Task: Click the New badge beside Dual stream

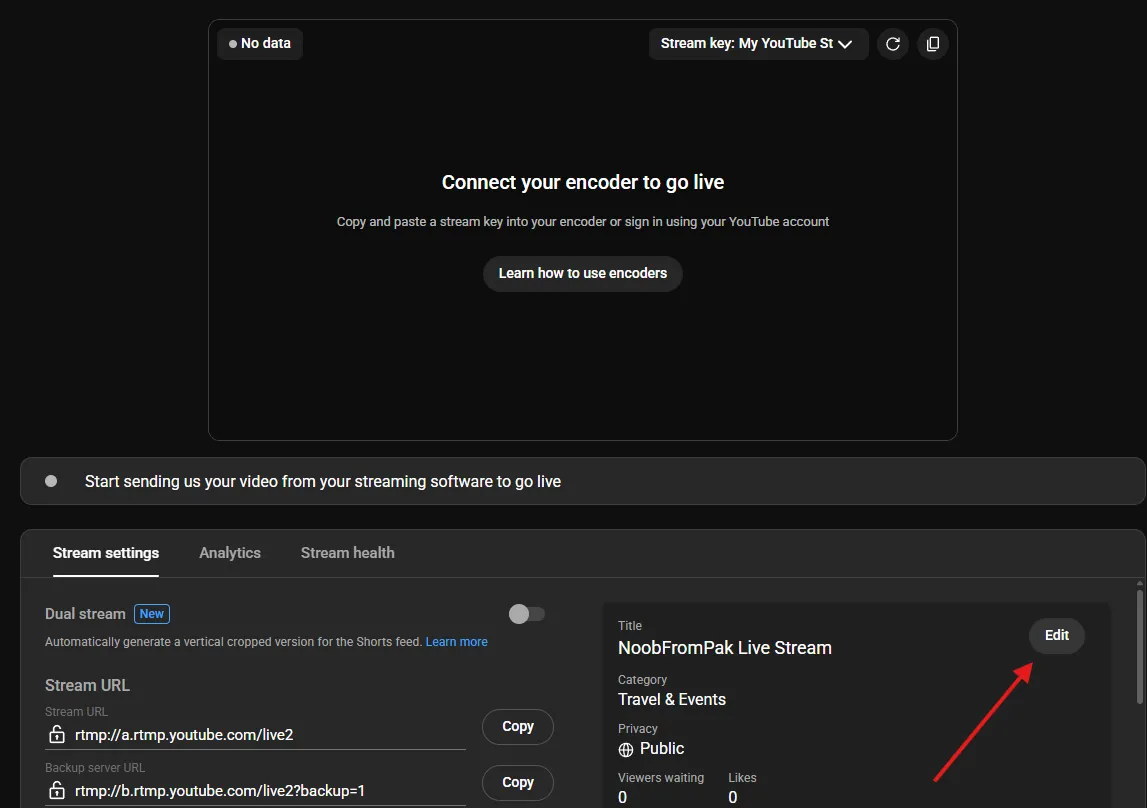Action: (151, 614)
